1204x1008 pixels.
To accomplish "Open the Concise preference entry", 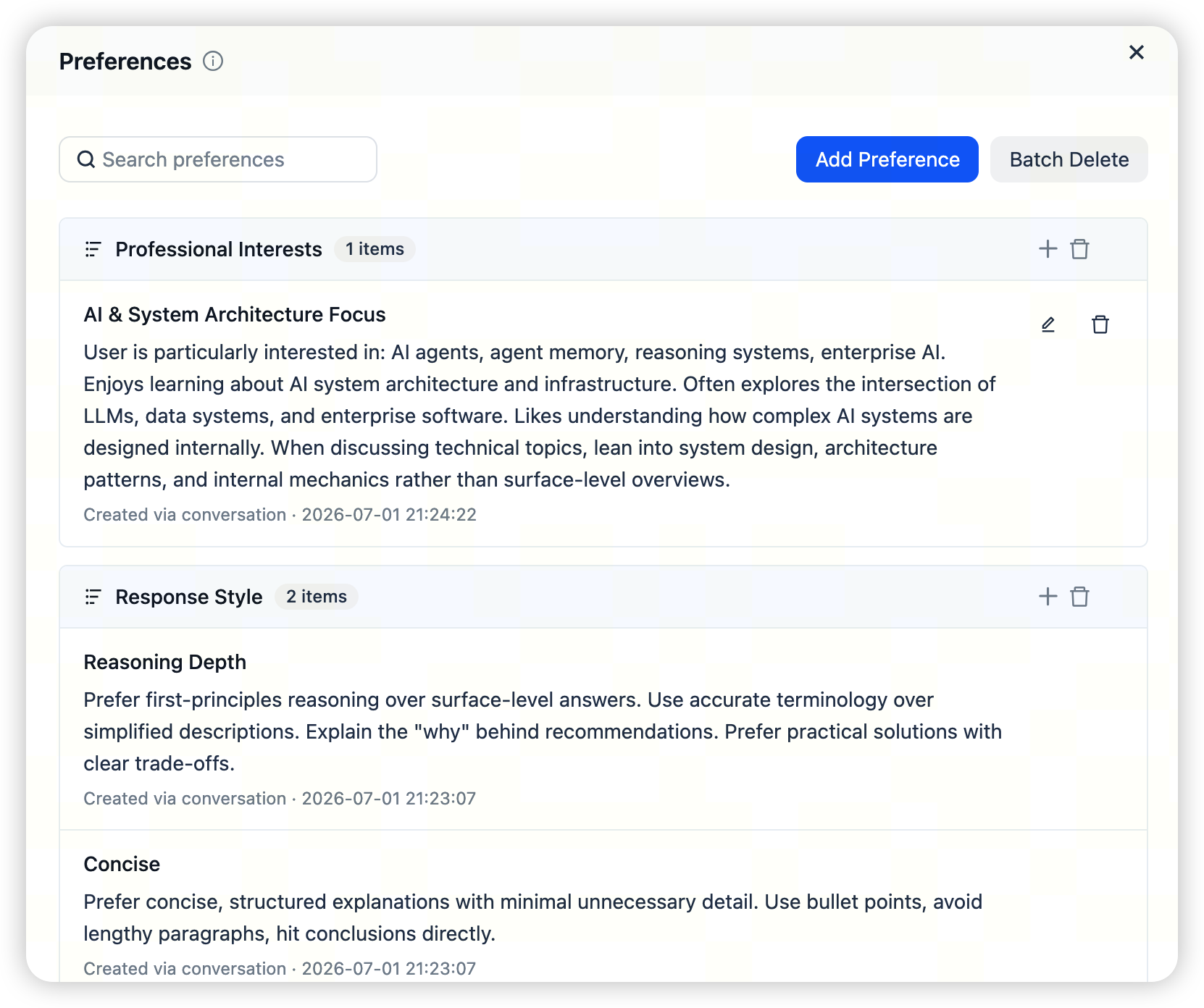I will [x=603, y=907].
